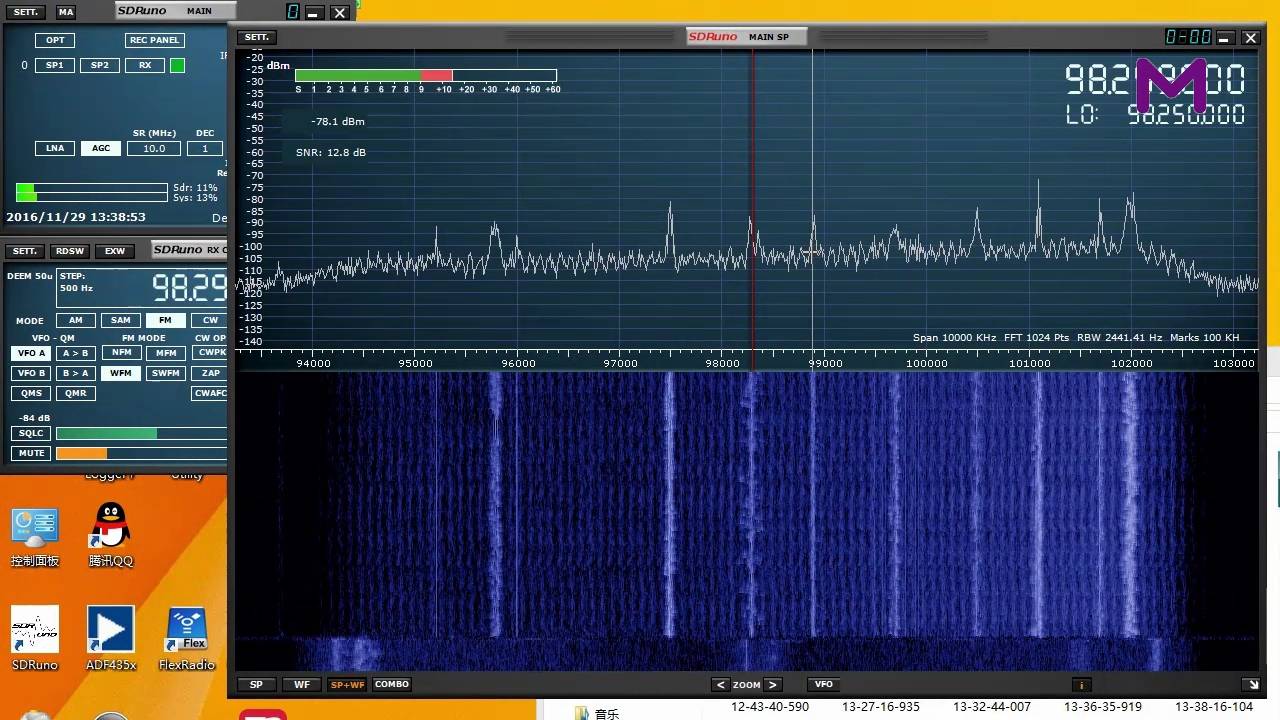Click the green play/stop indicator square

(177, 65)
